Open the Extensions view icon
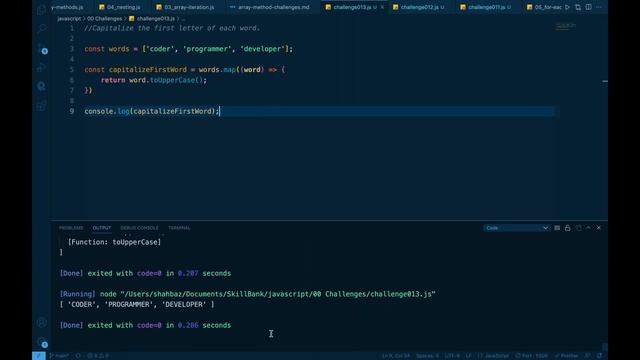This screenshot has width=640, height=360. (x=41, y=106)
